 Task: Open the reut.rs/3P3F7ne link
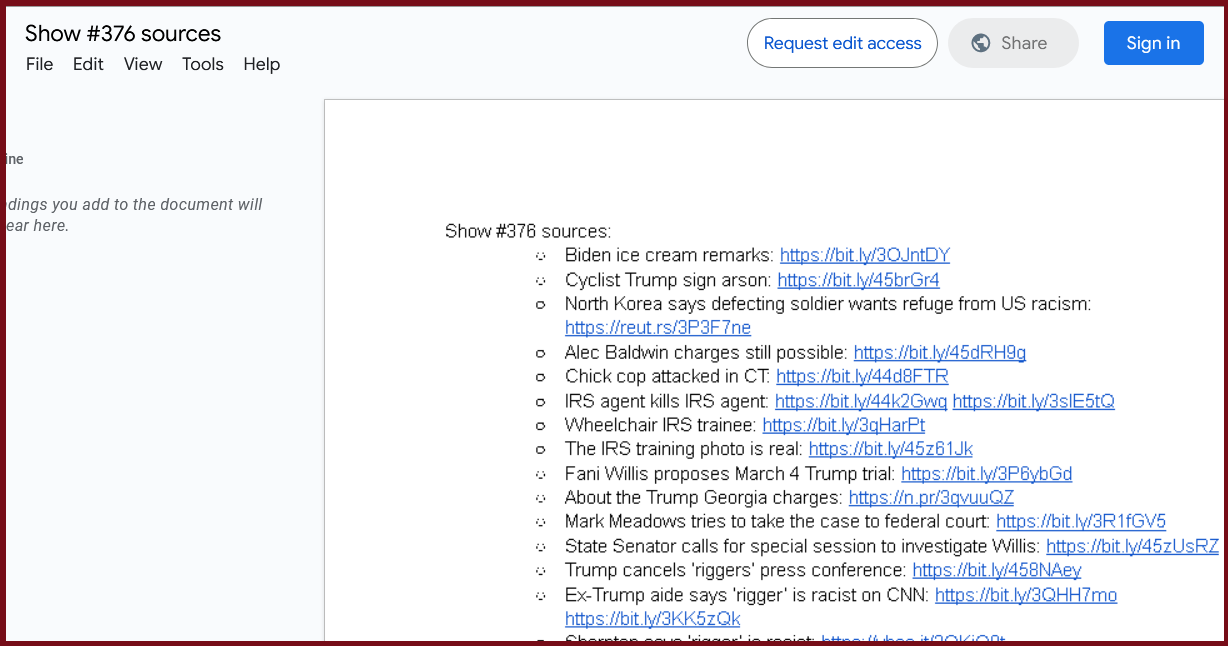click(658, 328)
